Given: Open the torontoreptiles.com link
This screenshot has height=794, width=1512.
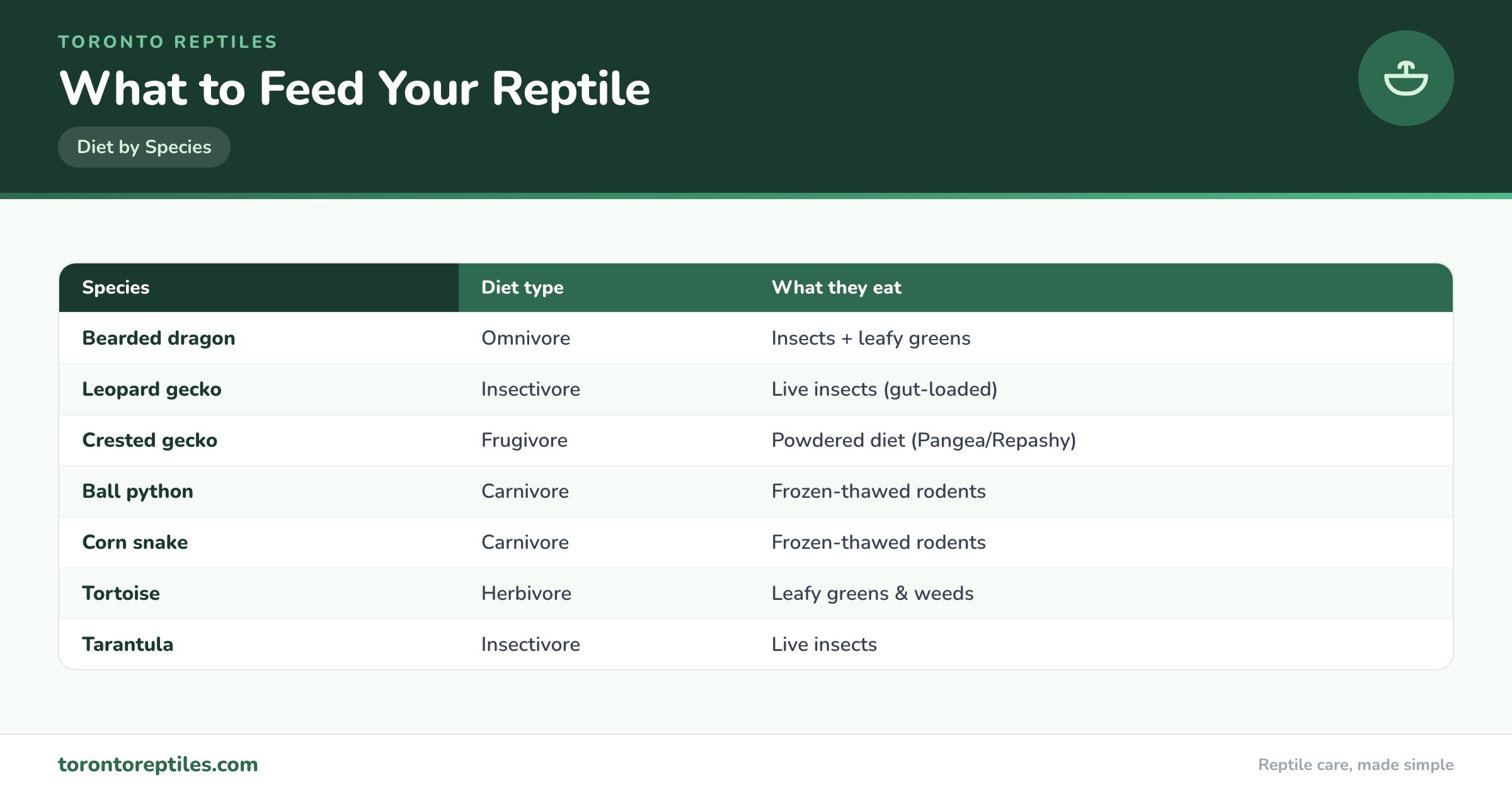Looking at the screenshot, I should pyautogui.click(x=158, y=764).
